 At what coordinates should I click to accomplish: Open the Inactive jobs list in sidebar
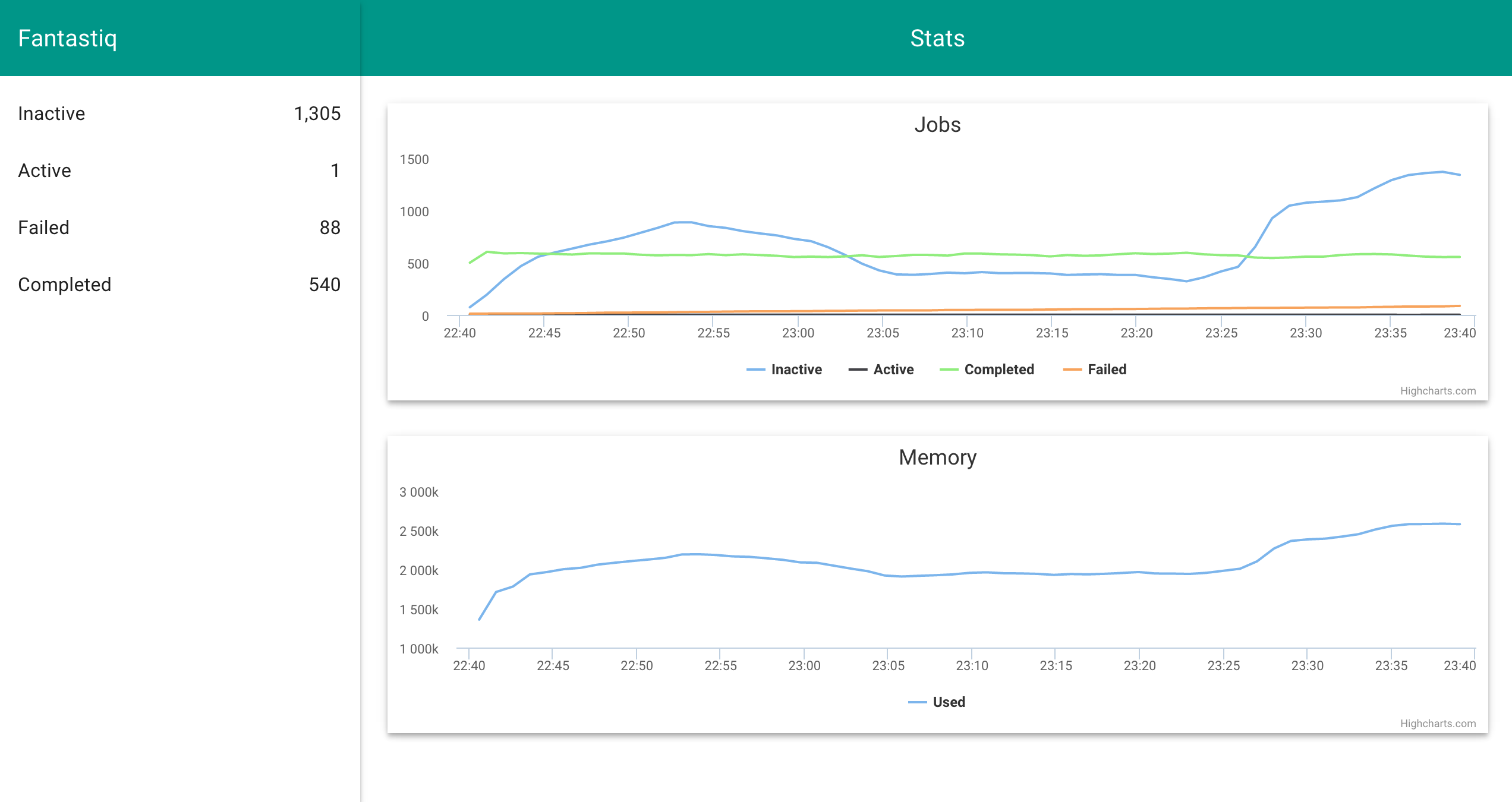[x=52, y=113]
